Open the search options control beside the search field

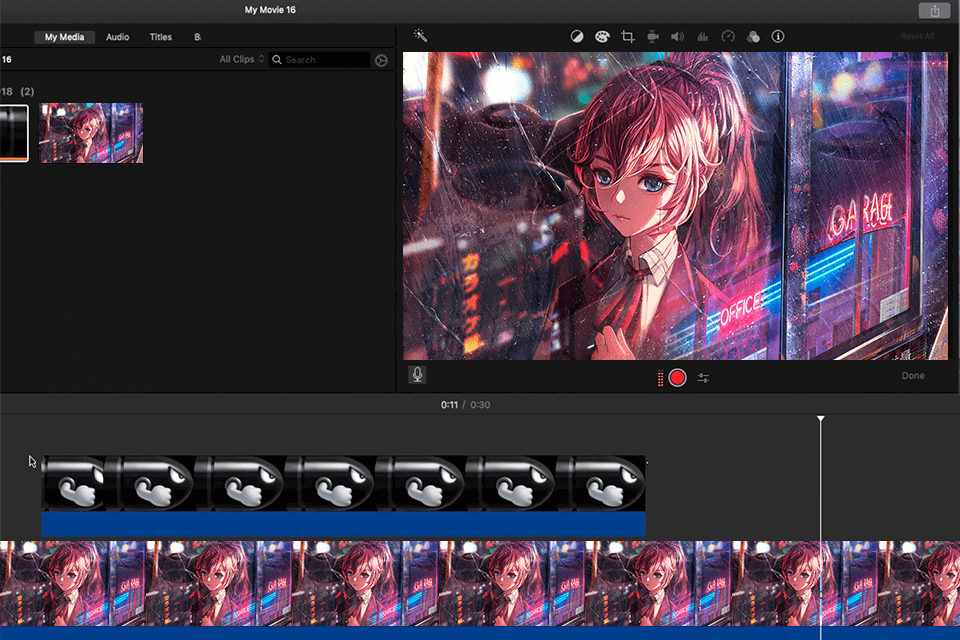(381, 59)
